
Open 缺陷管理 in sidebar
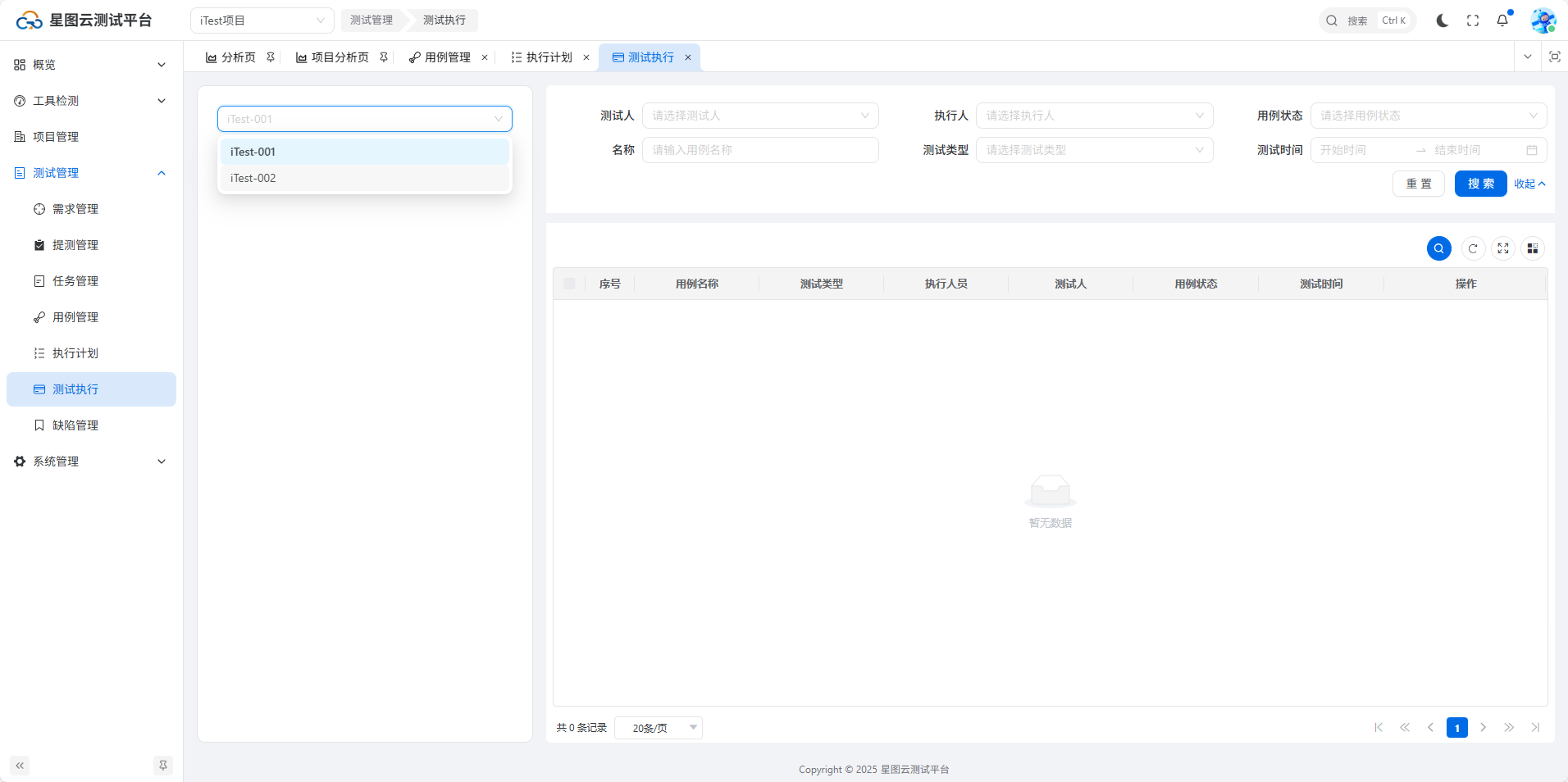[75, 425]
